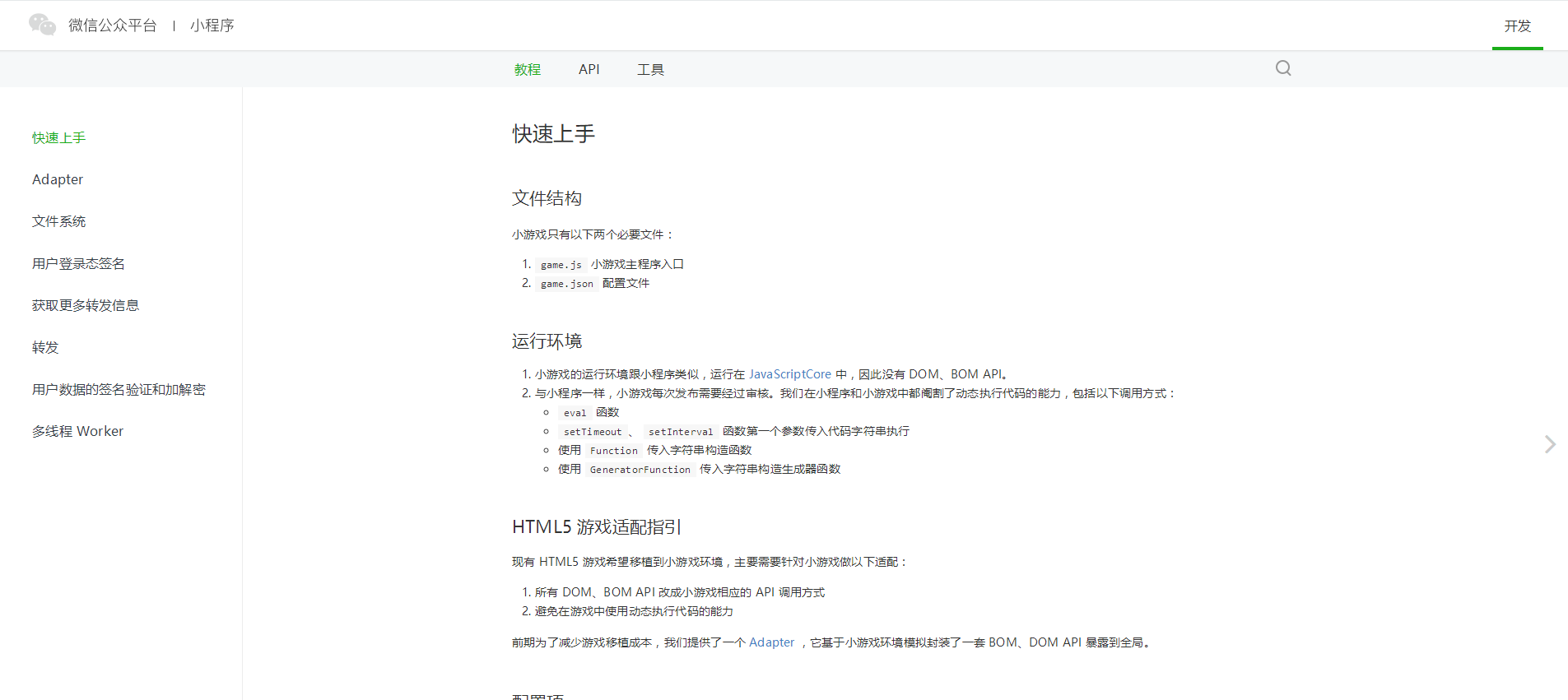Open the 教程 tab
Image resolution: width=1568 pixels, height=700 pixels.
528,70
